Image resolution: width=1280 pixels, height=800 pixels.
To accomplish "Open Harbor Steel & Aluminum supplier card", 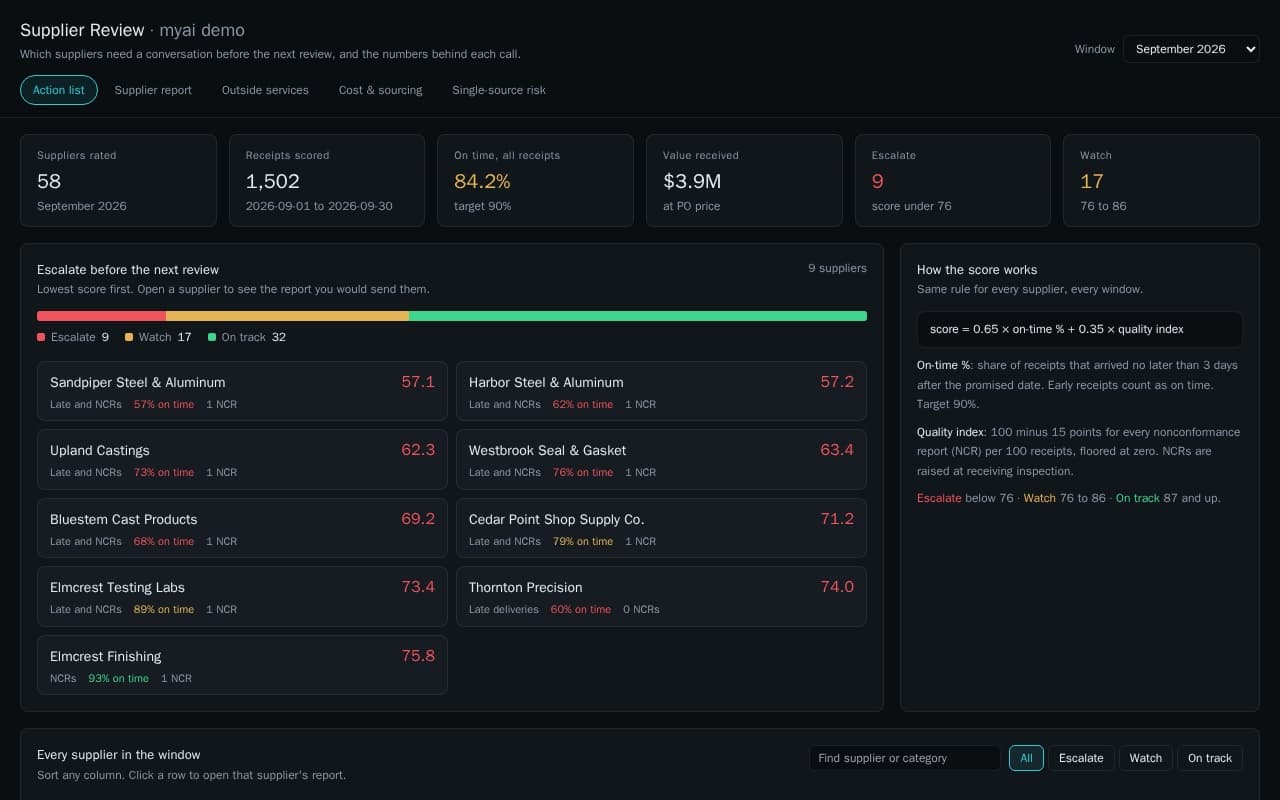I will [661, 391].
